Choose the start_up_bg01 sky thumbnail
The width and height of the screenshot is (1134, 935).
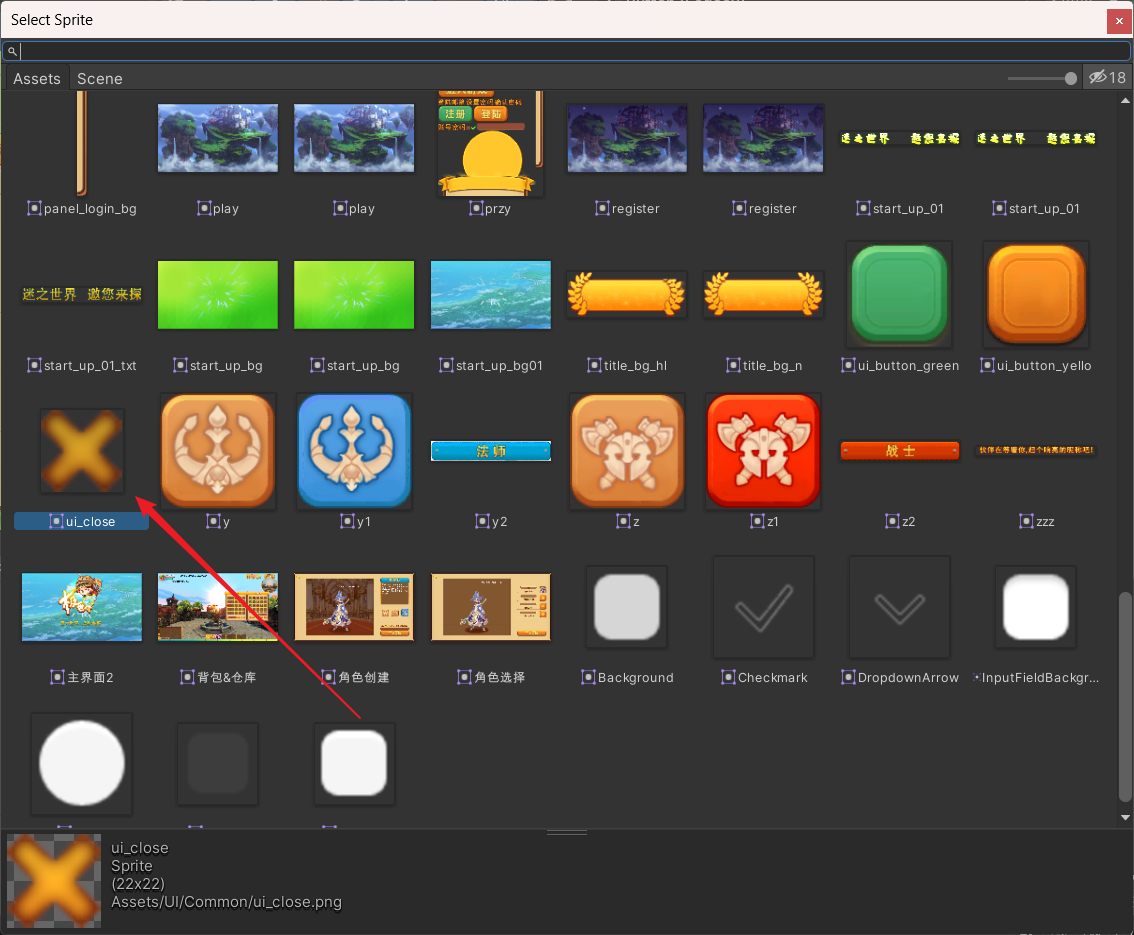tap(490, 294)
